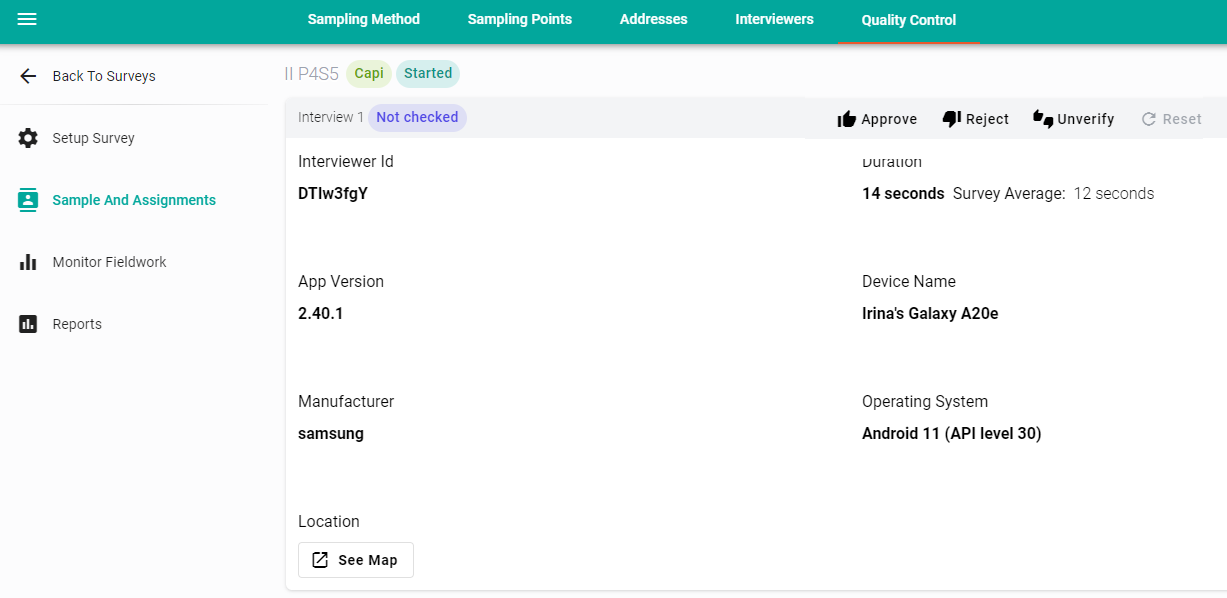Go to the Sampling Points tab
This screenshot has height=598, width=1227.
(x=520, y=20)
